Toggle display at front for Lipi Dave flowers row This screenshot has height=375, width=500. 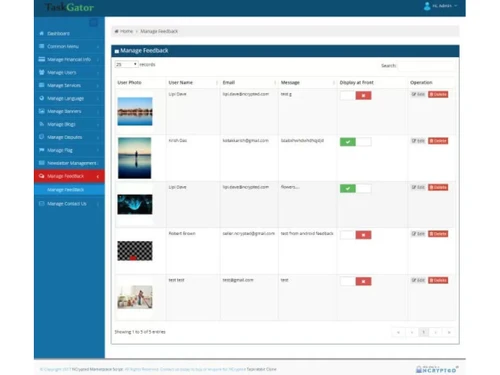point(355,189)
